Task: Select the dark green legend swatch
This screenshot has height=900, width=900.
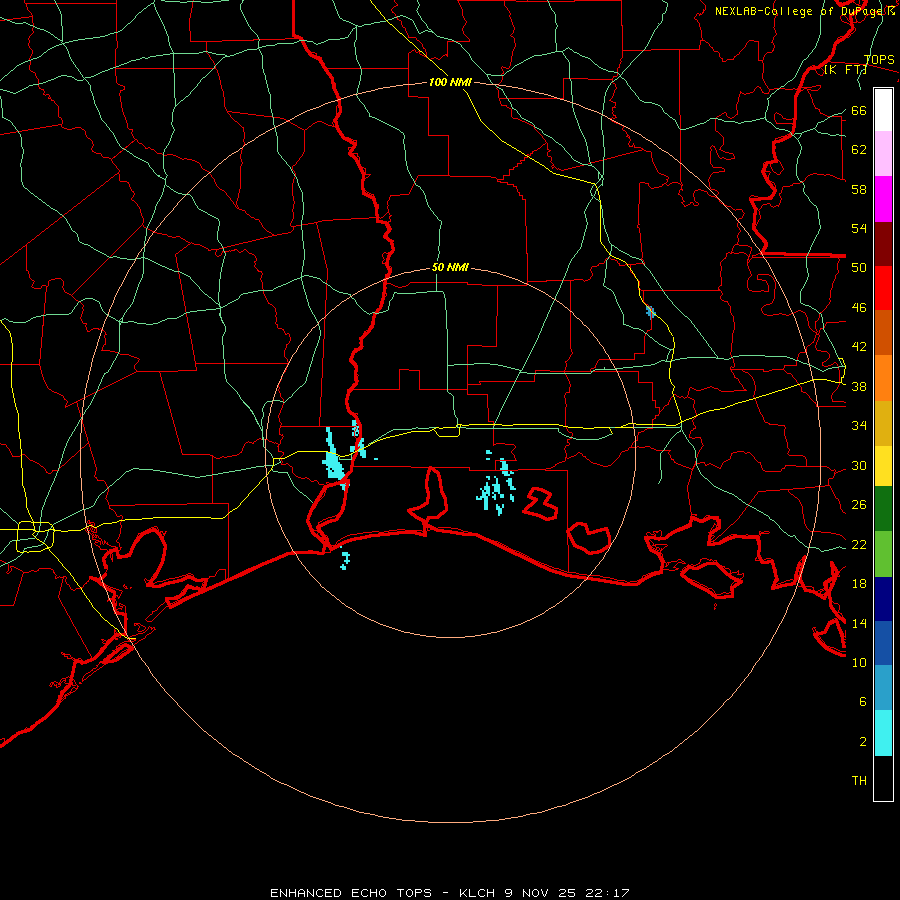Action: click(x=883, y=509)
